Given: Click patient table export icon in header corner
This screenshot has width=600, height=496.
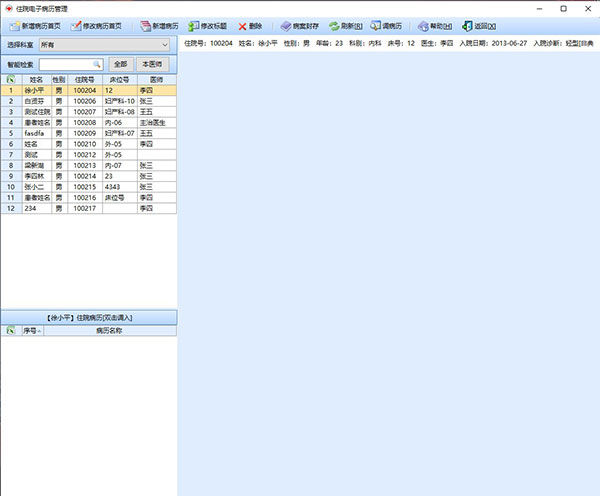Looking at the screenshot, I should coord(10,79).
